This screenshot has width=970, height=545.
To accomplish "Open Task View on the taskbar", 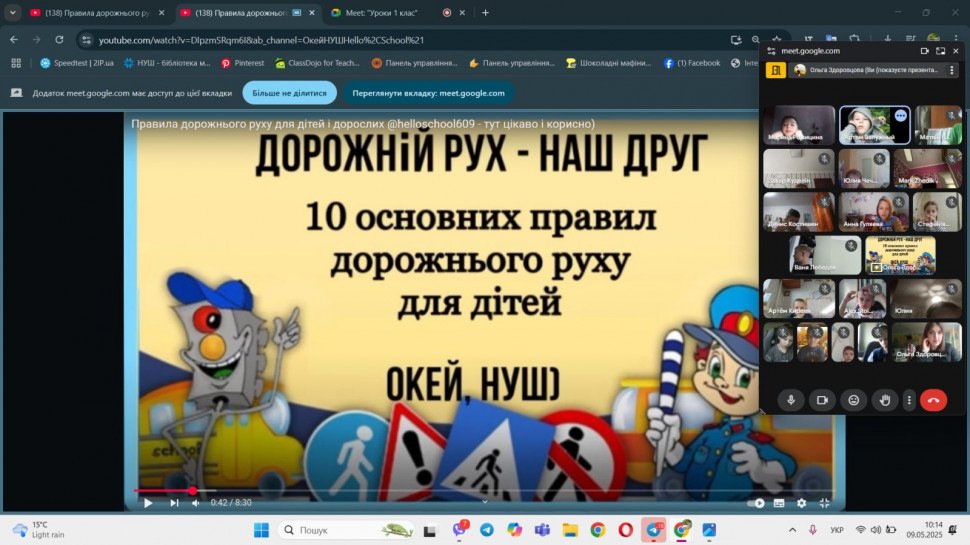I will coord(430,530).
